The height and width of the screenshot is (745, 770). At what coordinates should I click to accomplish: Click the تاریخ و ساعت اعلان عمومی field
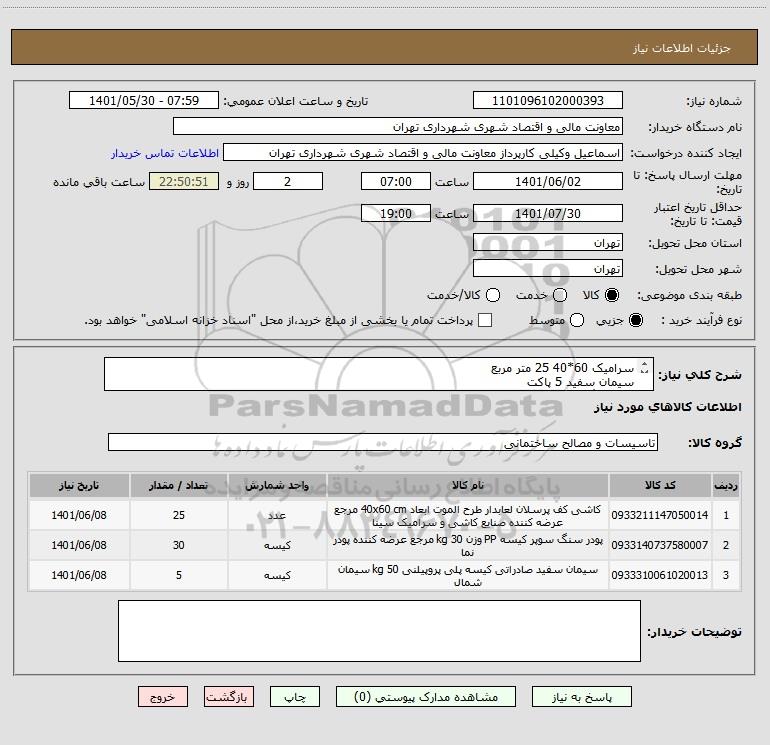coord(144,101)
